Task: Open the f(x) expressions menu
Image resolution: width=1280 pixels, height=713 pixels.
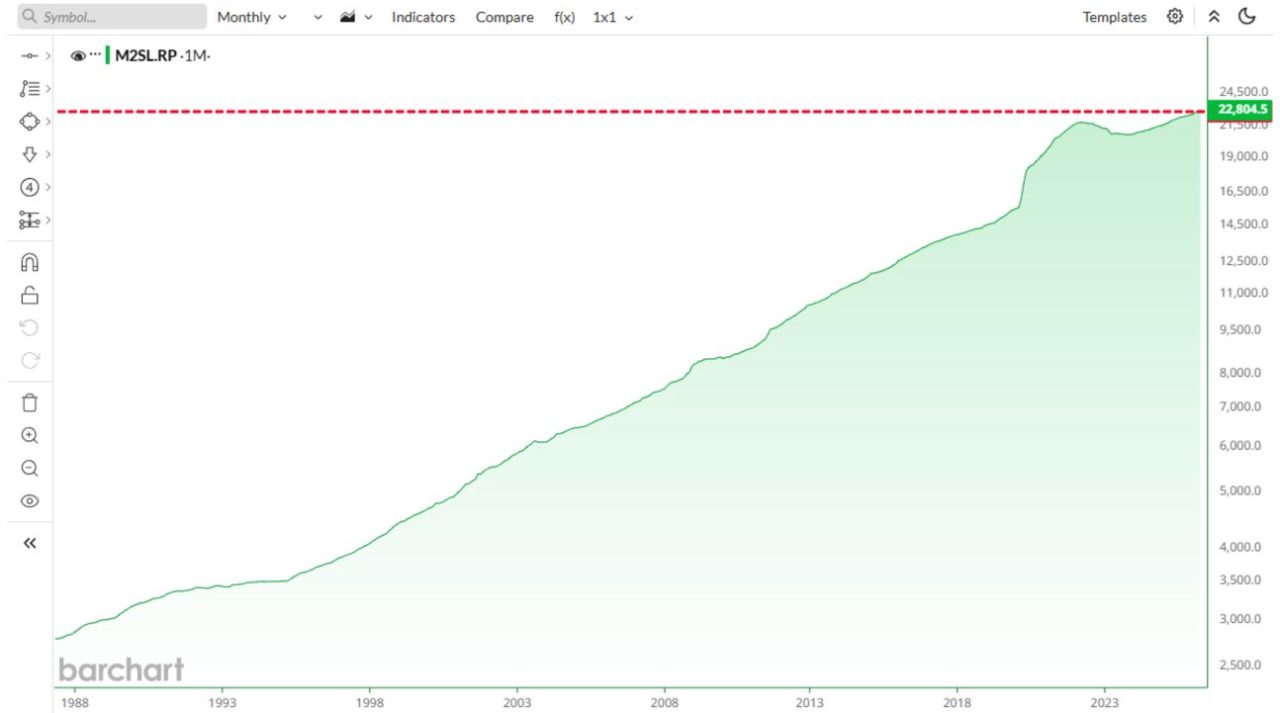Action: pos(565,17)
